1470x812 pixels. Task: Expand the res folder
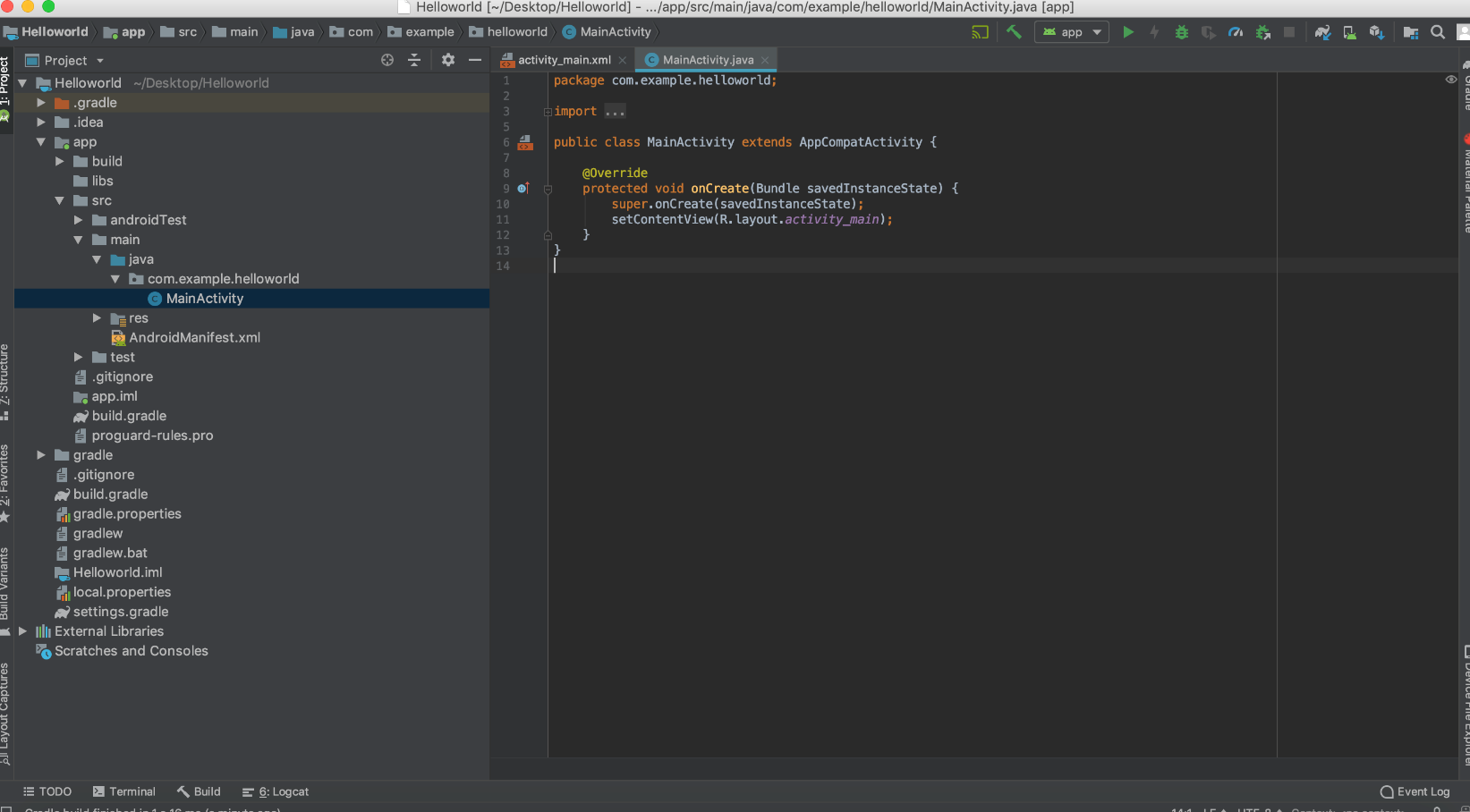97,318
